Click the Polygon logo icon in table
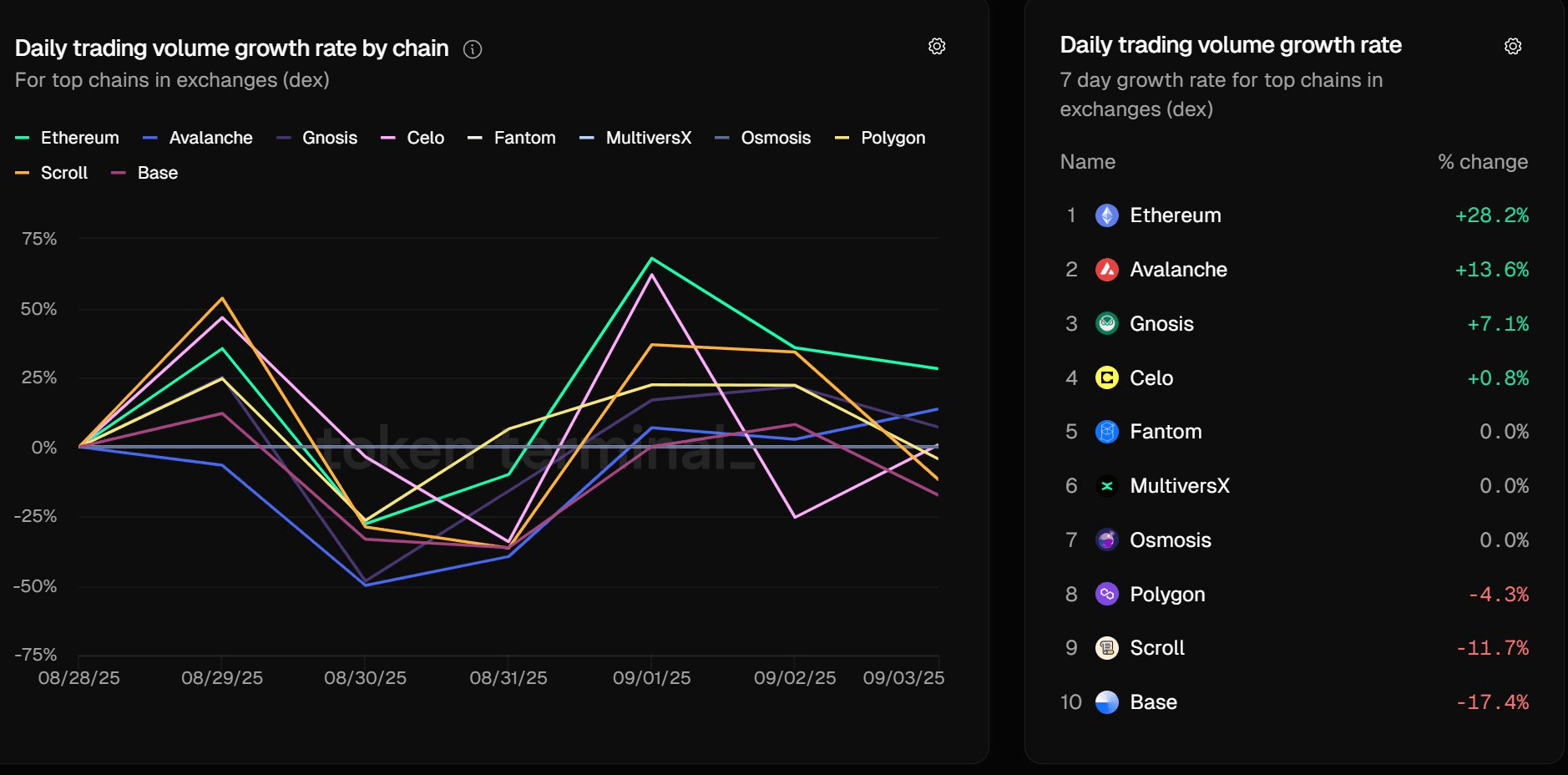 coord(1106,594)
